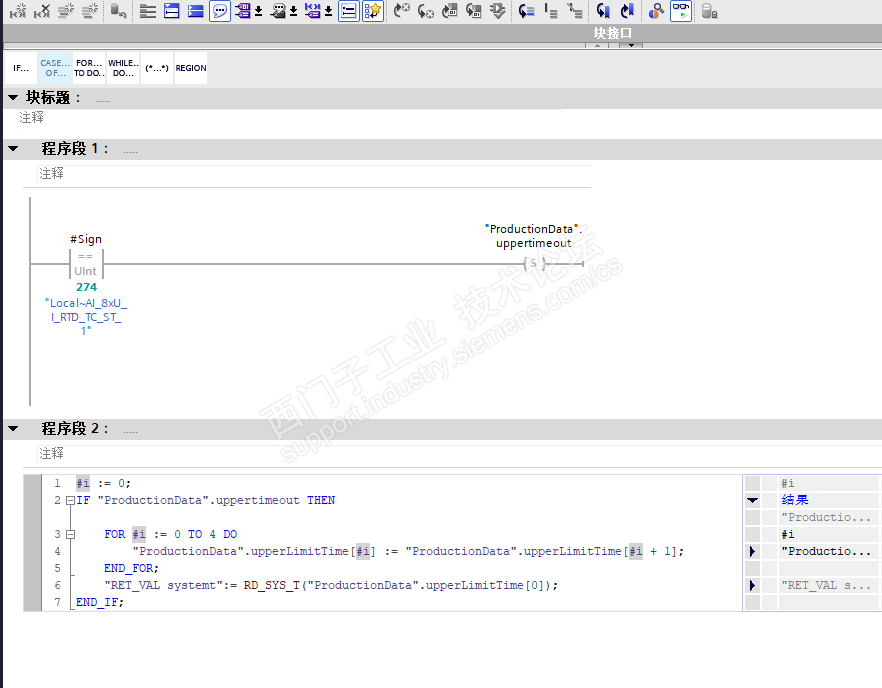Collapse 程序段 2 network
The image size is (882, 688).
click(x=13, y=429)
